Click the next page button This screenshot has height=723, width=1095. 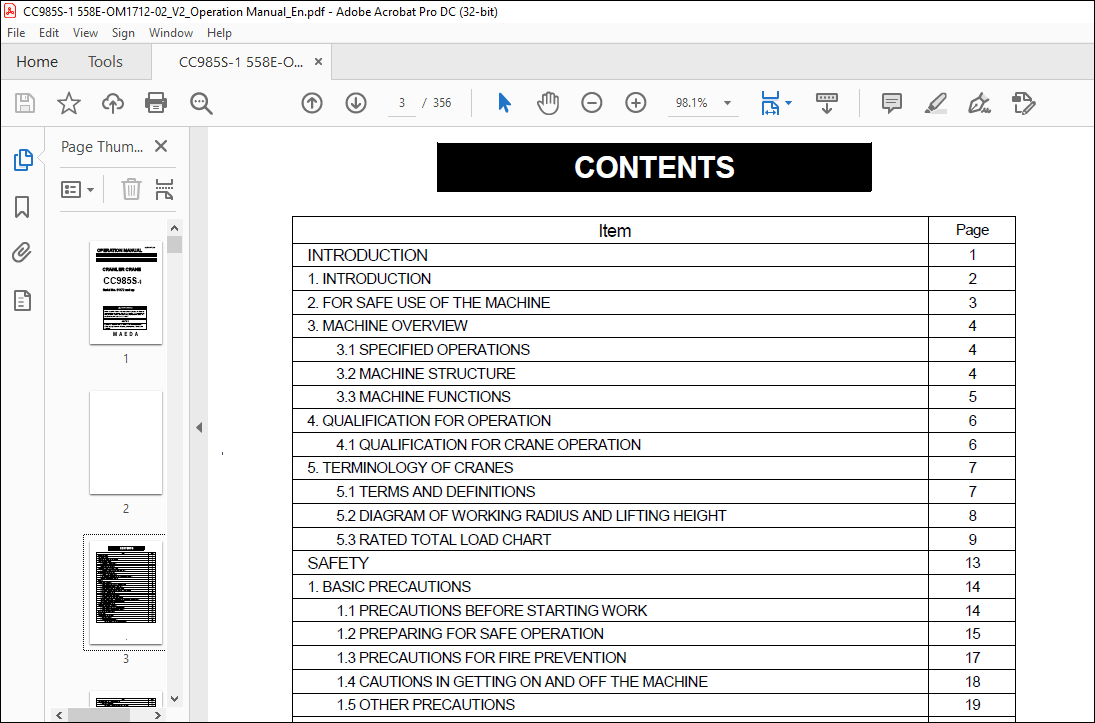[356, 103]
